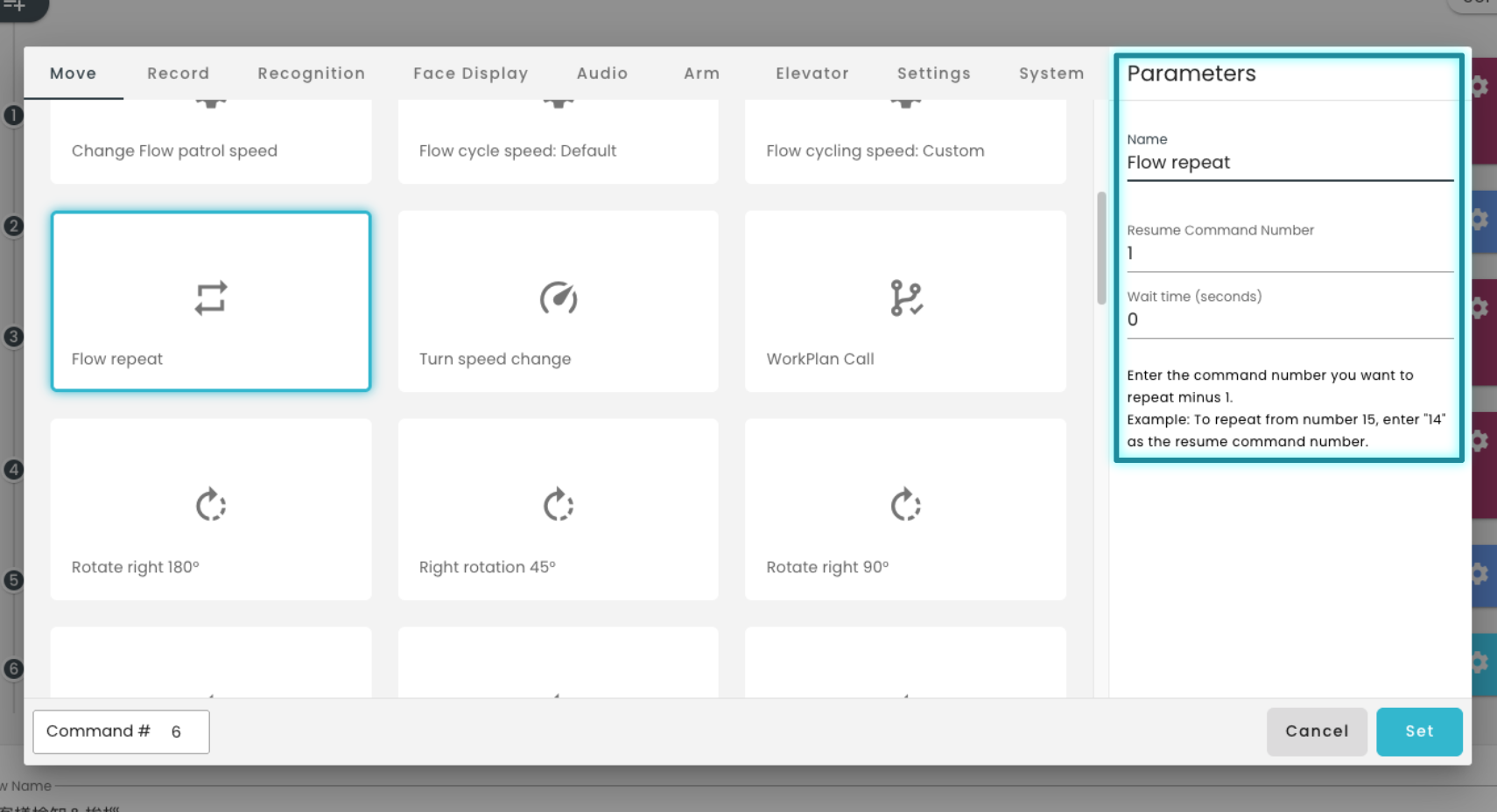Switch to the Elevator tab
This screenshot has width=1497, height=812.
pyautogui.click(x=812, y=73)
